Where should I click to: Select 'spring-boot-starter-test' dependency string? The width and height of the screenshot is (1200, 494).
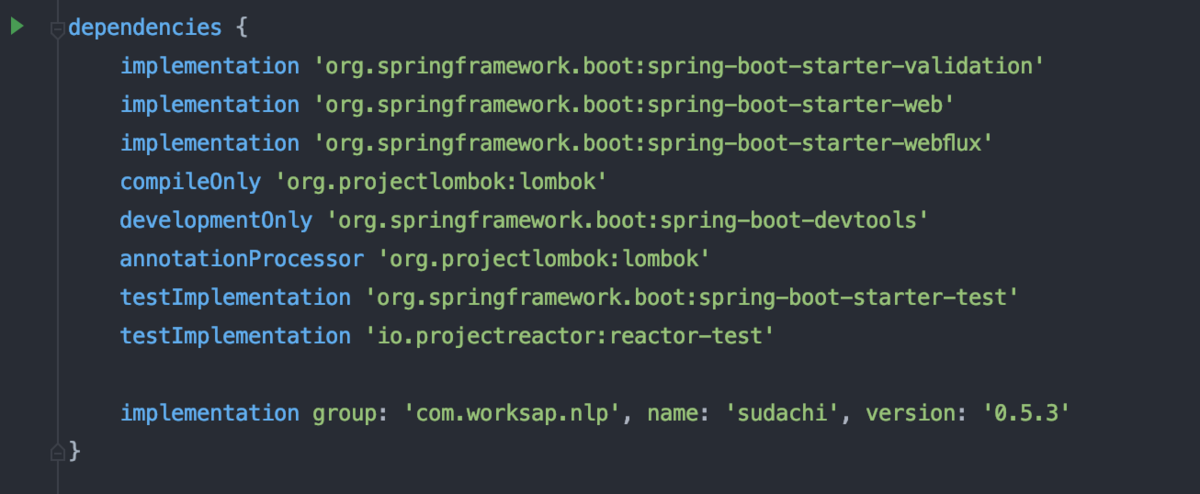point(692,297)
